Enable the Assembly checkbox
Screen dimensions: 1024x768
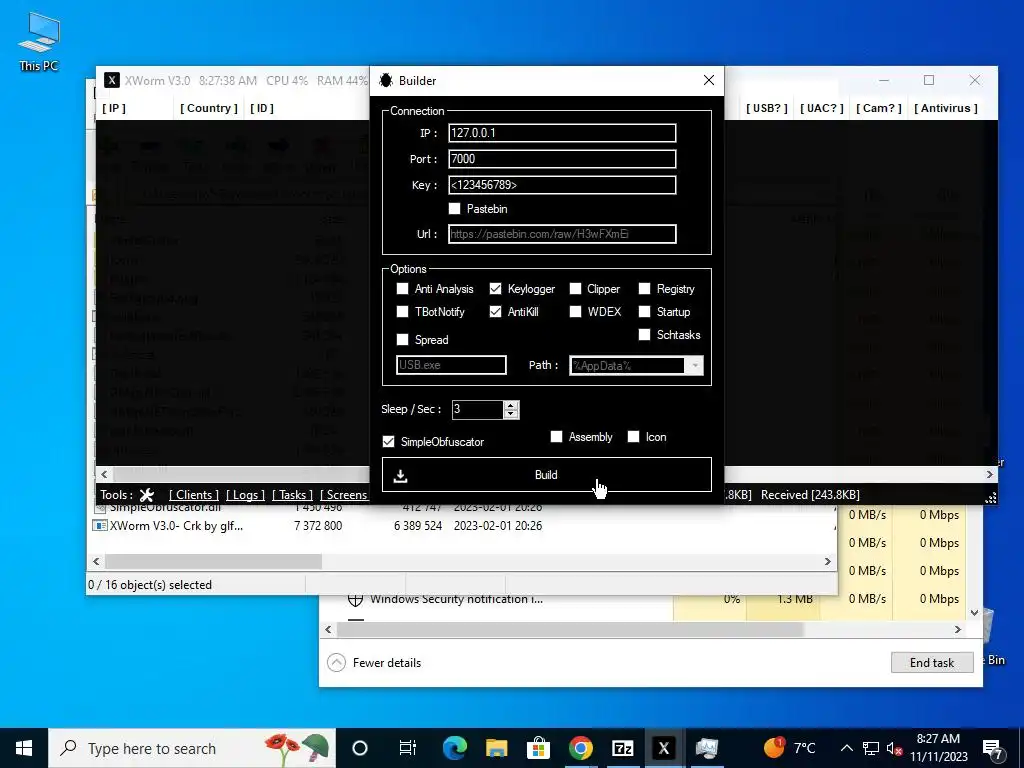point(556,436)
